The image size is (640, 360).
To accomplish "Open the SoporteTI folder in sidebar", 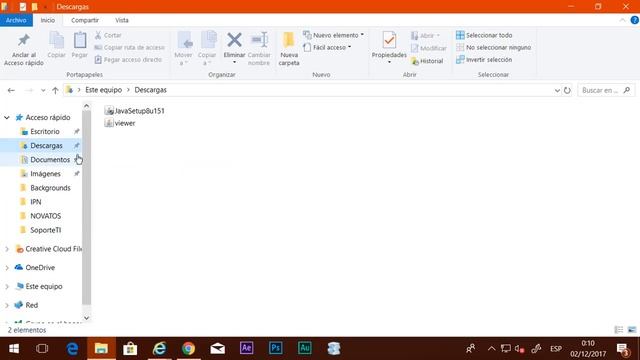I will tap(45, 230).
